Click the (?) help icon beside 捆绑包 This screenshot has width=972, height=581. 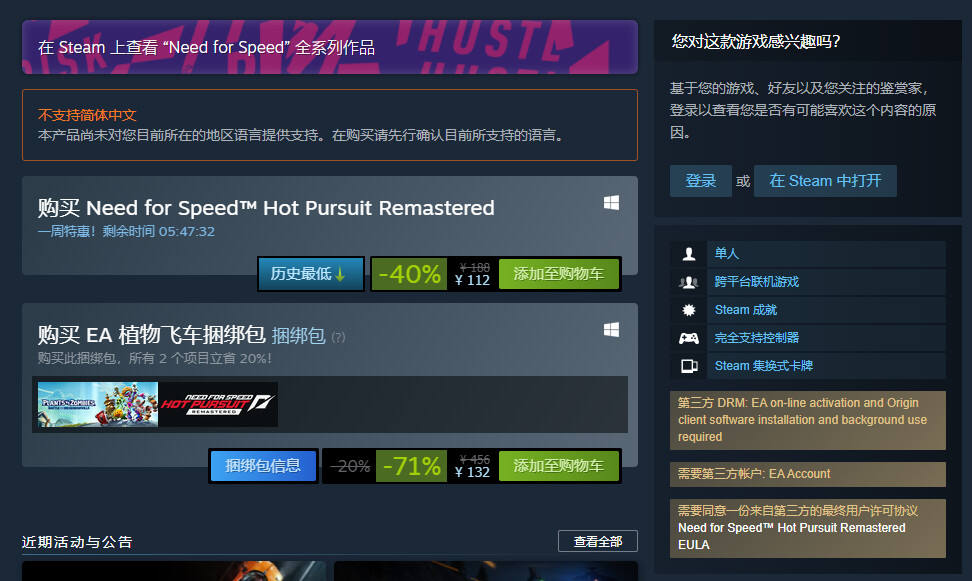338,337
